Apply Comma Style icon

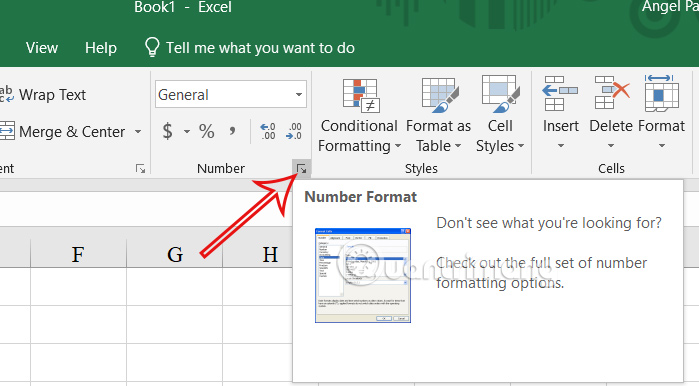click(x=232, y=131)
